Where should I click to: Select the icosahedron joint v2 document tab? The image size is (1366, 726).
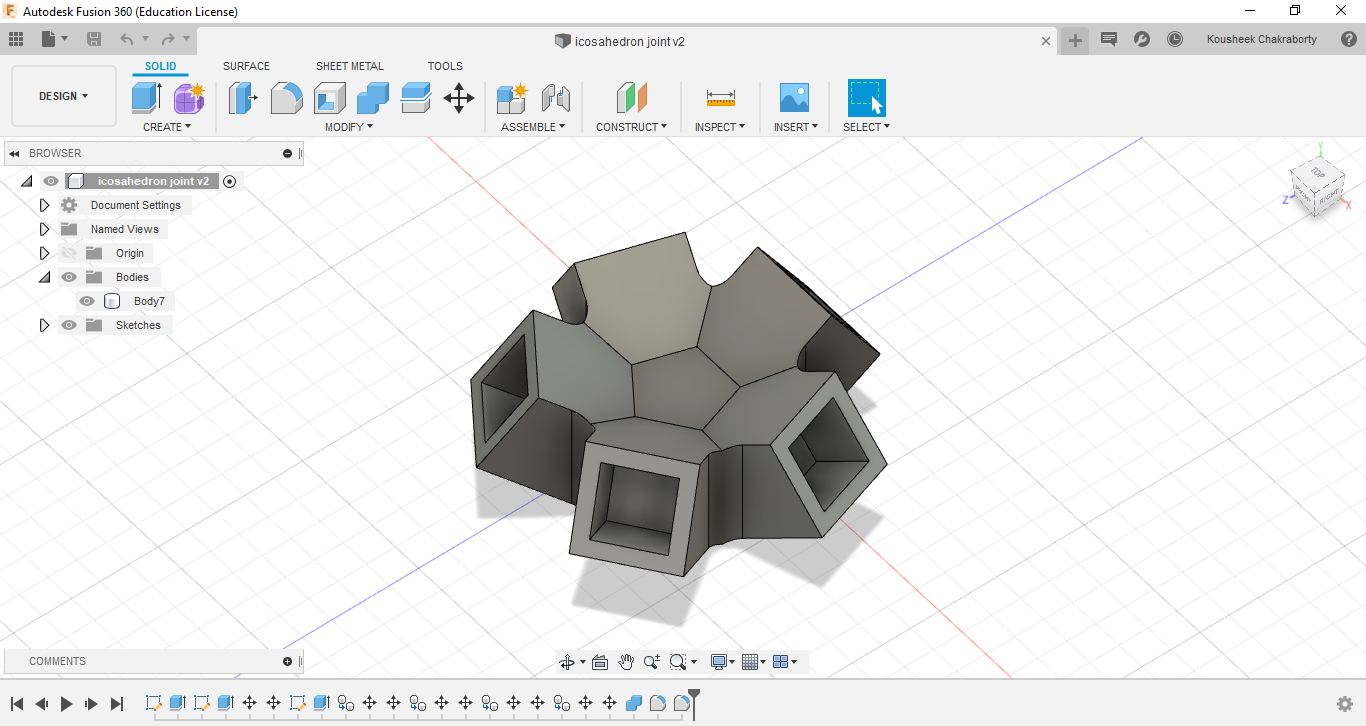[620, 41]
